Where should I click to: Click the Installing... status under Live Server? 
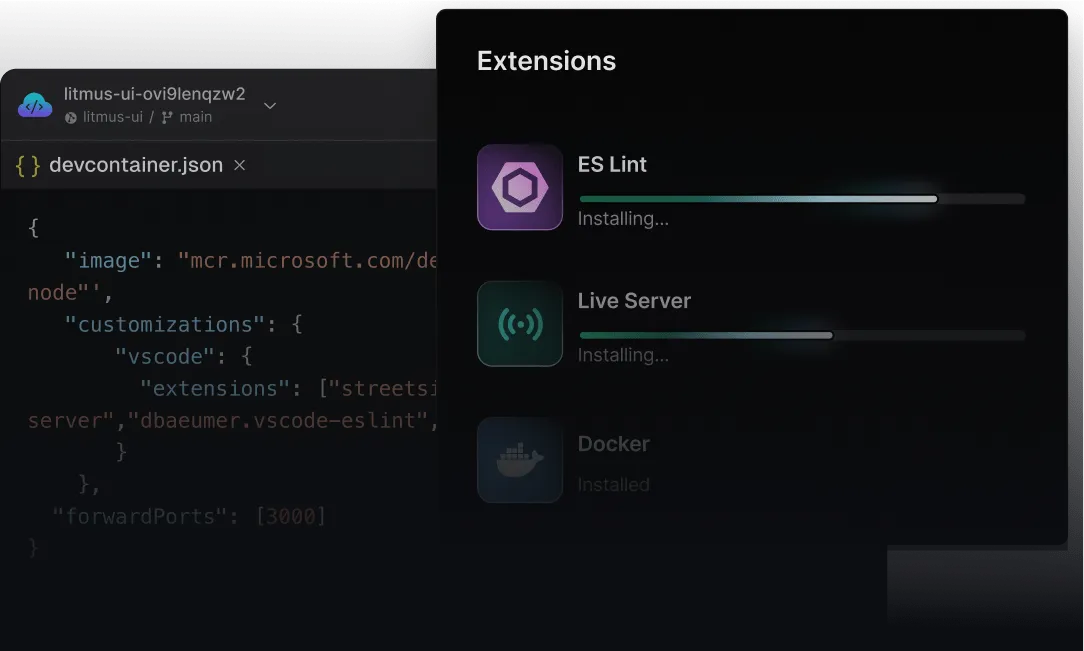(x=623, y=355)
